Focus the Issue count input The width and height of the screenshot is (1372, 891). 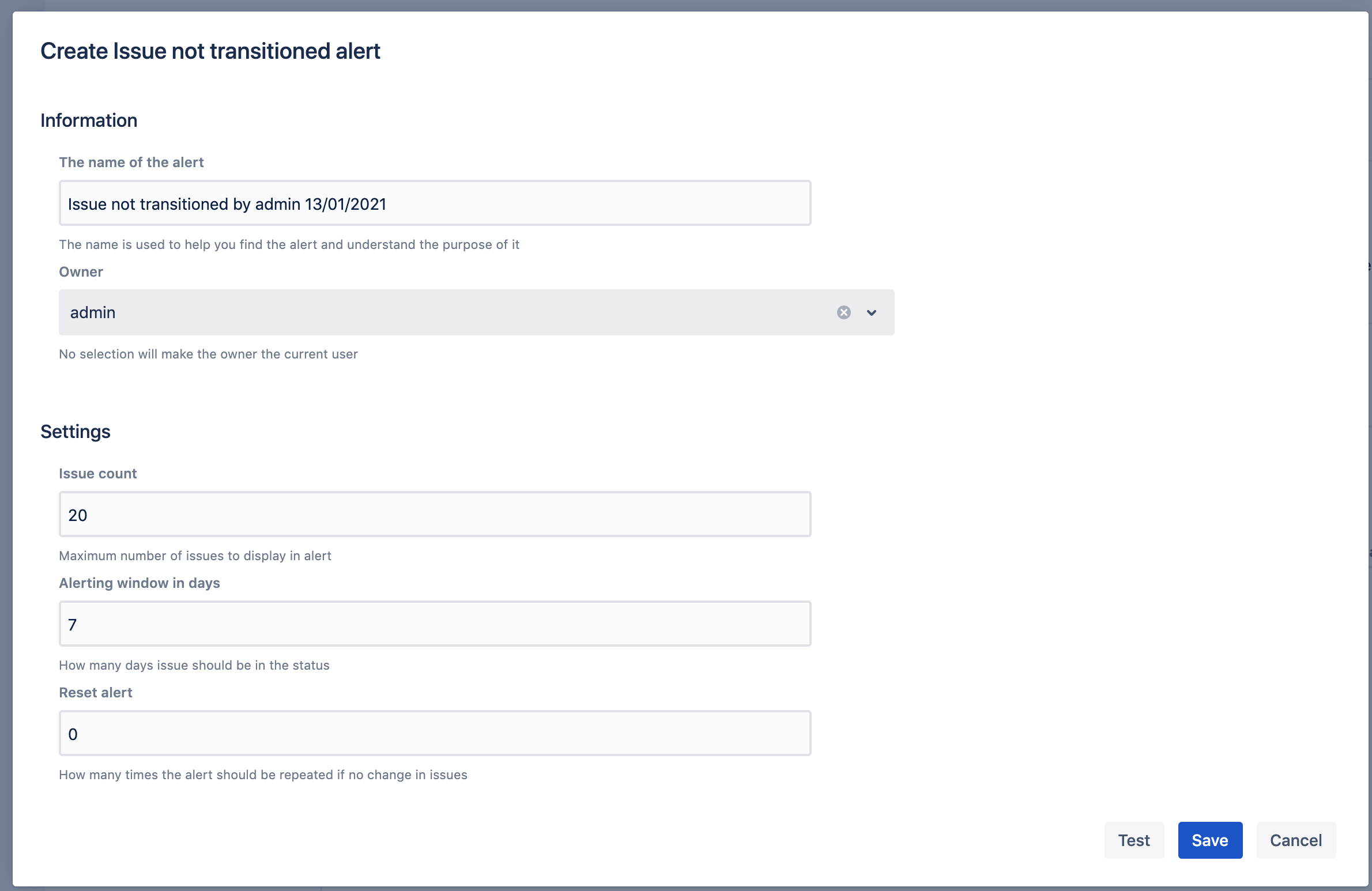coord(435,515)
